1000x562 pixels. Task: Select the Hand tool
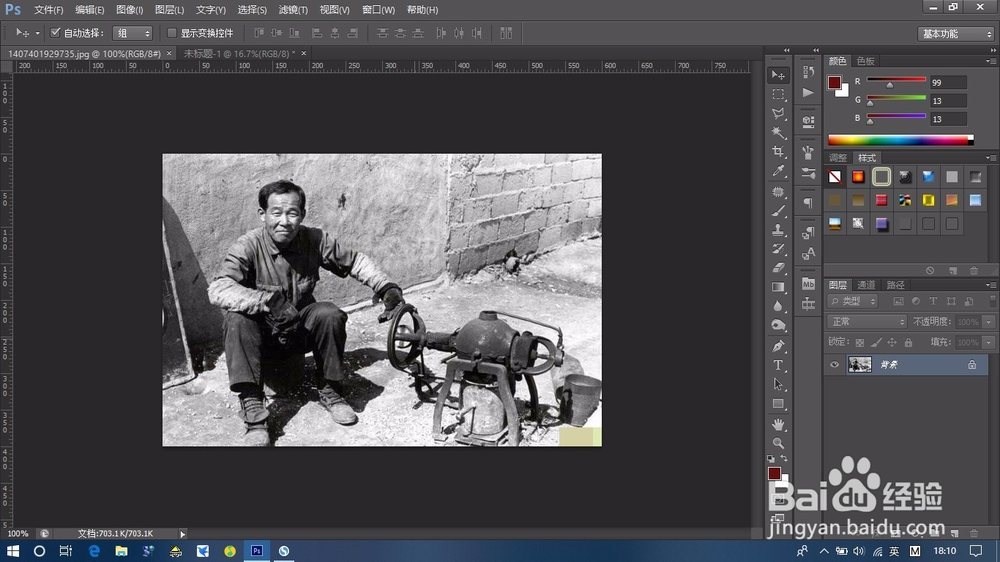[x=778, y=424]
